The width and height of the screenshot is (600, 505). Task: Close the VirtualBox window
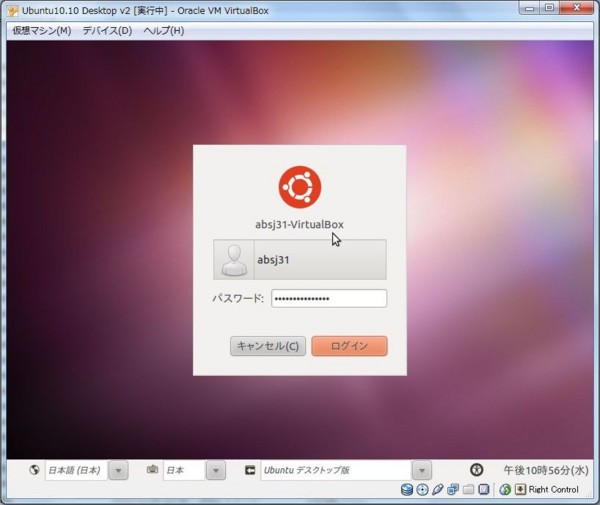pyautogui.click(x=577, y=8)
